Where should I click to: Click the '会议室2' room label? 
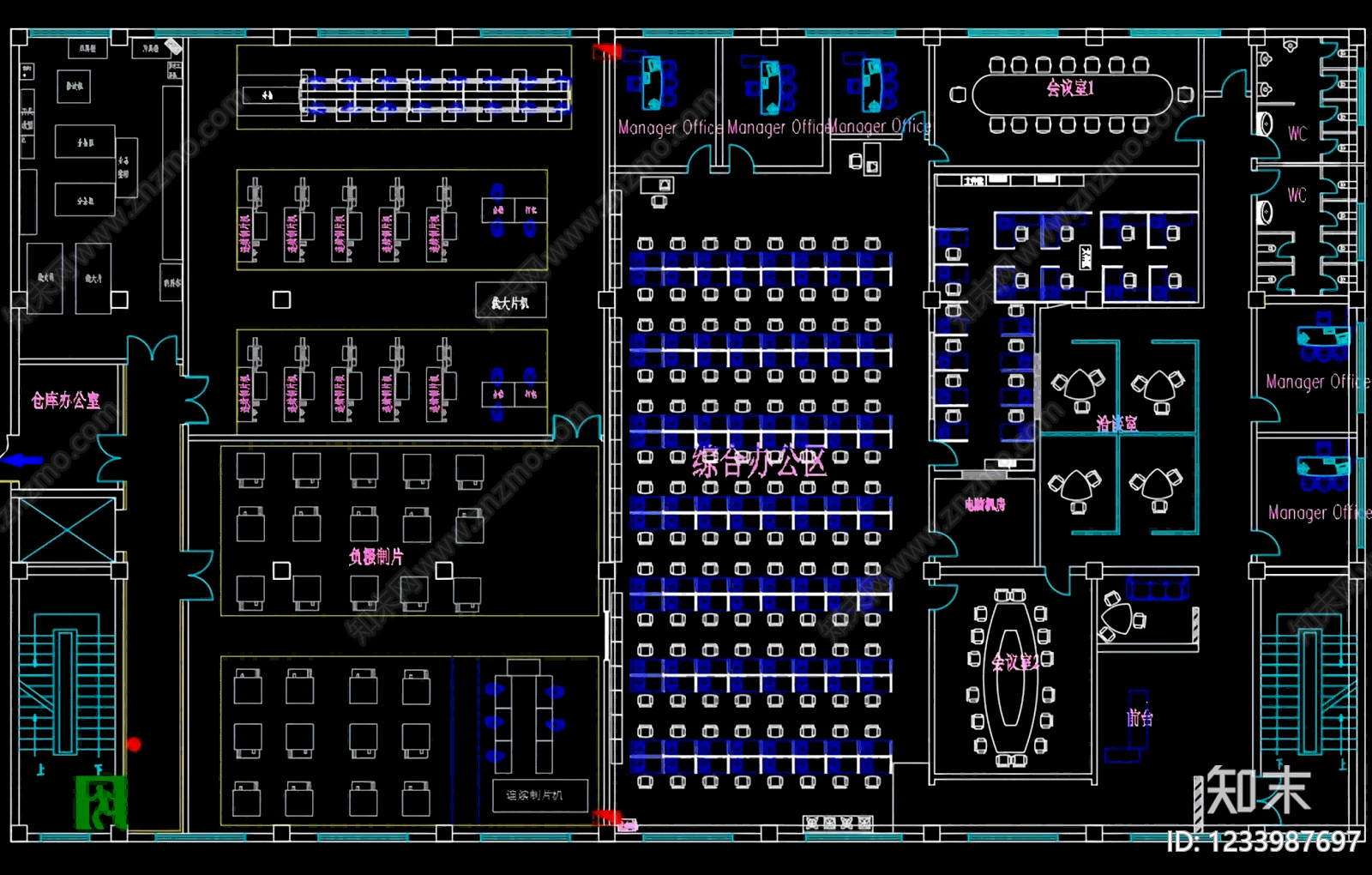[x=1015, y=662]
